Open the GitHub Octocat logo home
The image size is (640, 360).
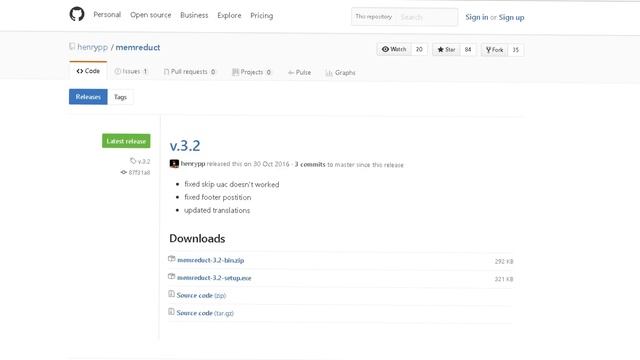point(77,14)
